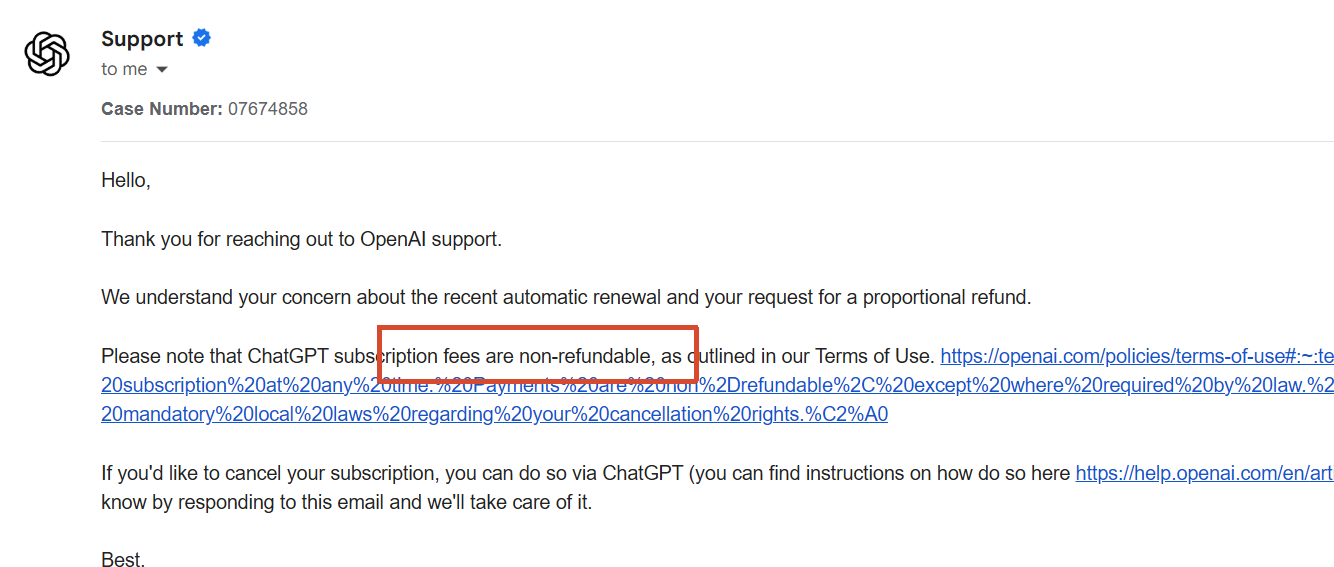Image resolution: width=1334 pixels, height=567 pixels.
Task: Open the openai.com/policies/terms-of-use link
Action: [x=1137, y=356]
